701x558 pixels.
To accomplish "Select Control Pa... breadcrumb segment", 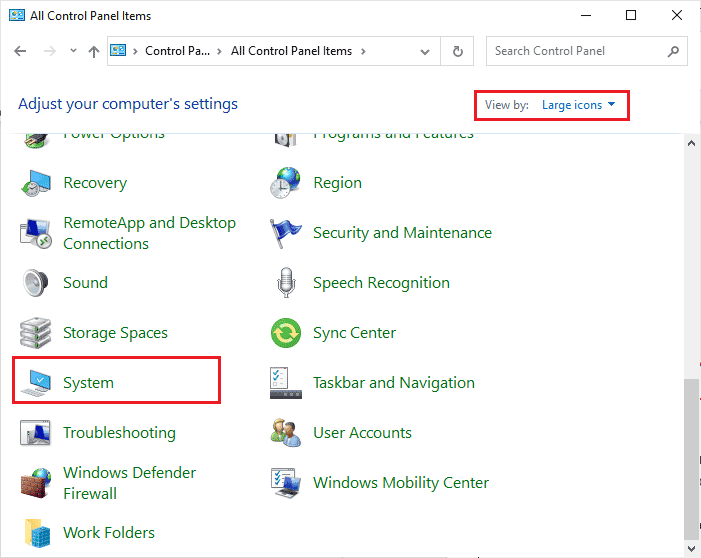I will pyautogui.click(x=177, y=51).
